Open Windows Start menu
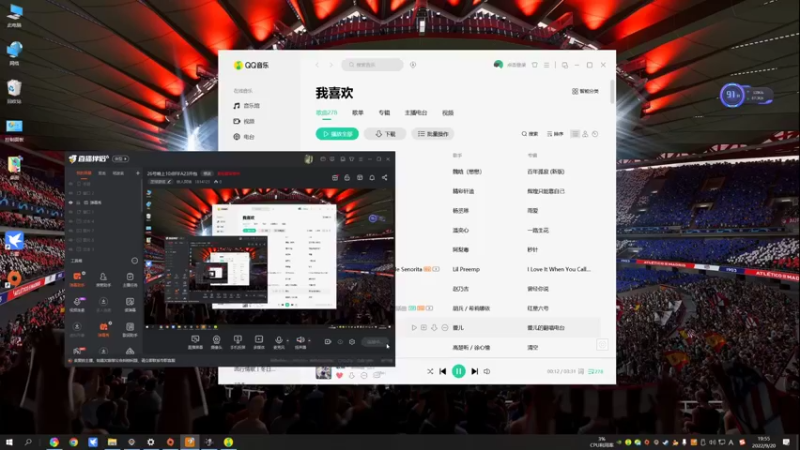This screenshot has height=450, width=800. coord(9,442)
